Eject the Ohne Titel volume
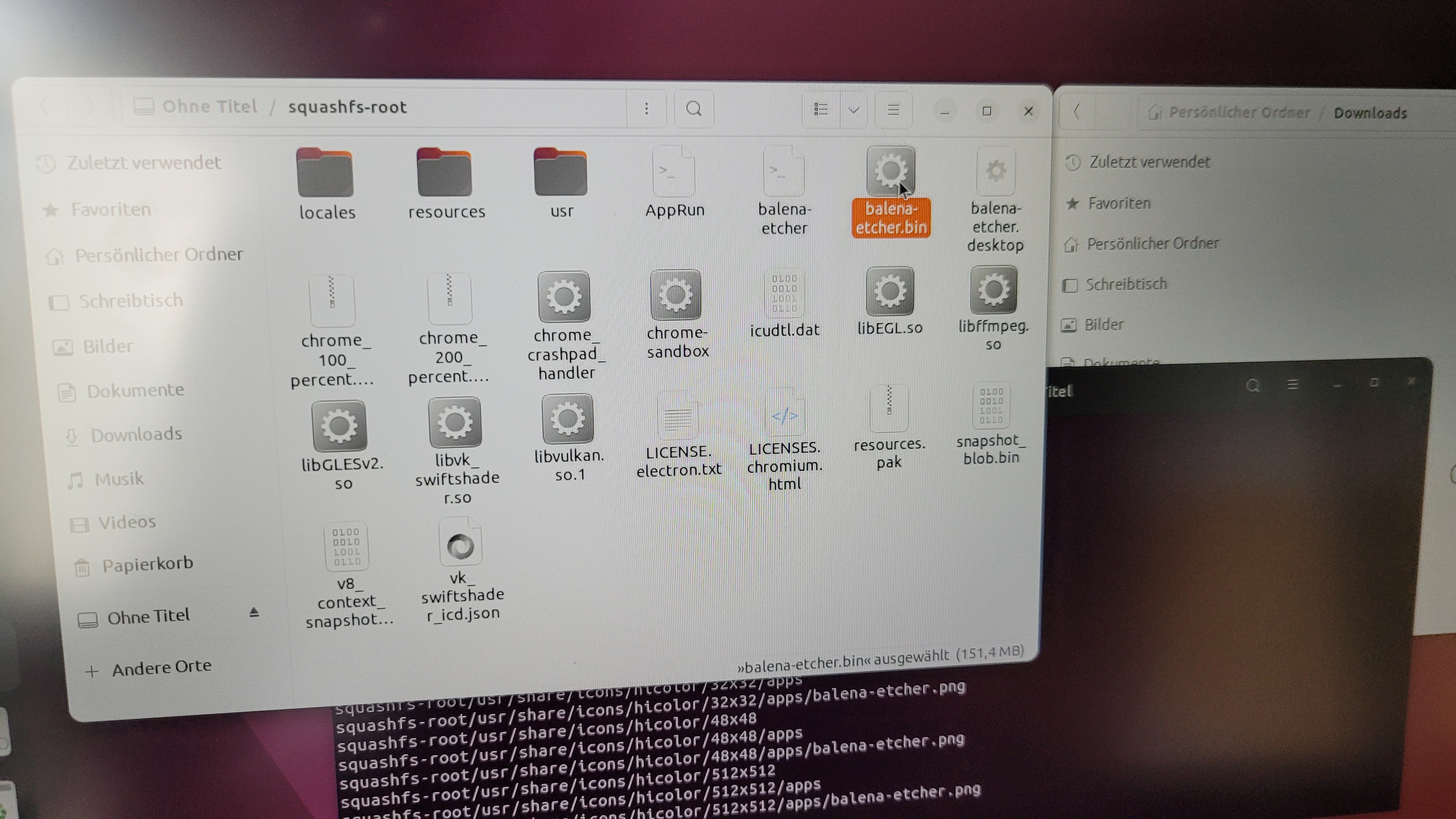Viewport: 1456px width, 819px height. tap(254, 613)
